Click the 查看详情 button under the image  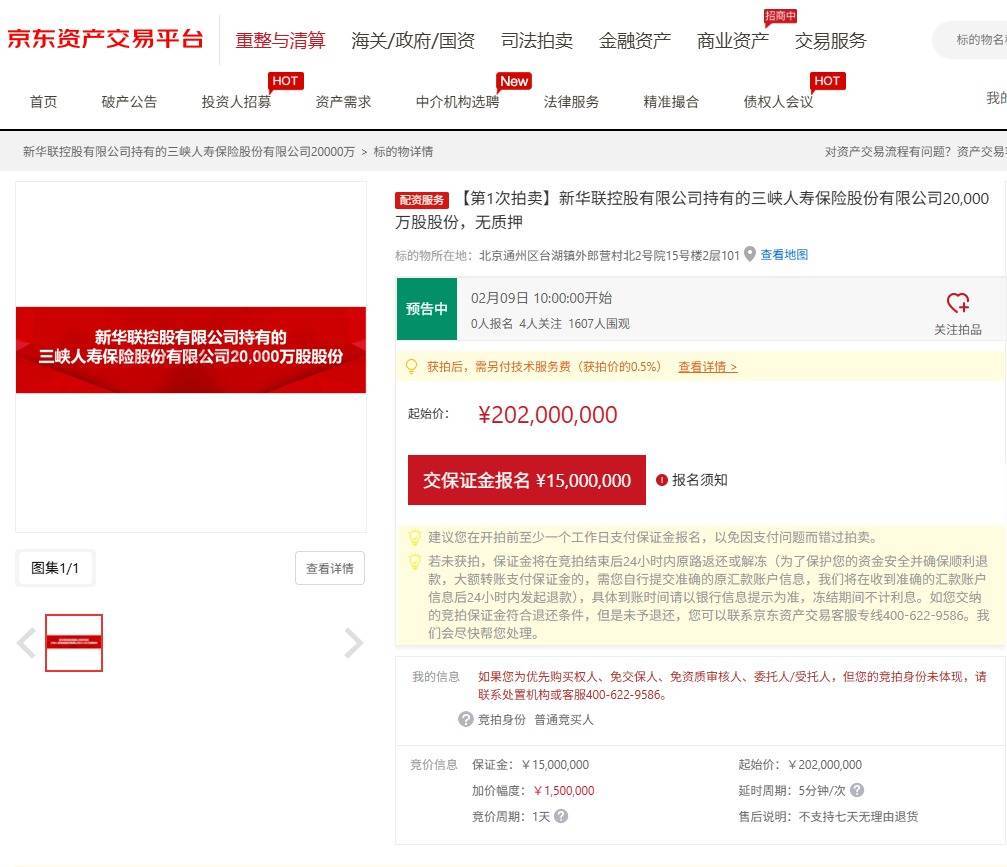(x=329, y=568)
